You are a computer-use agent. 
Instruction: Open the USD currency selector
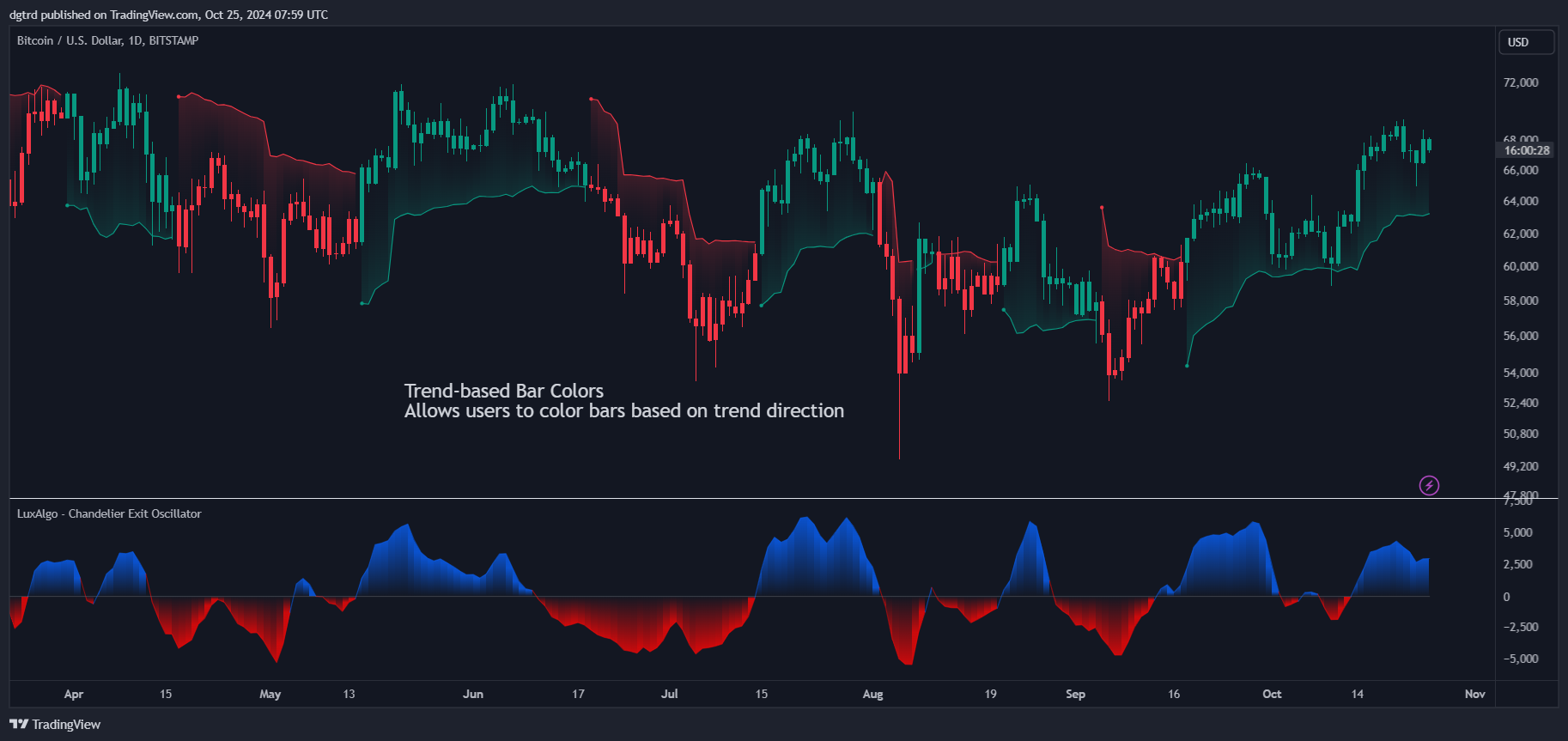[1527, 42]
